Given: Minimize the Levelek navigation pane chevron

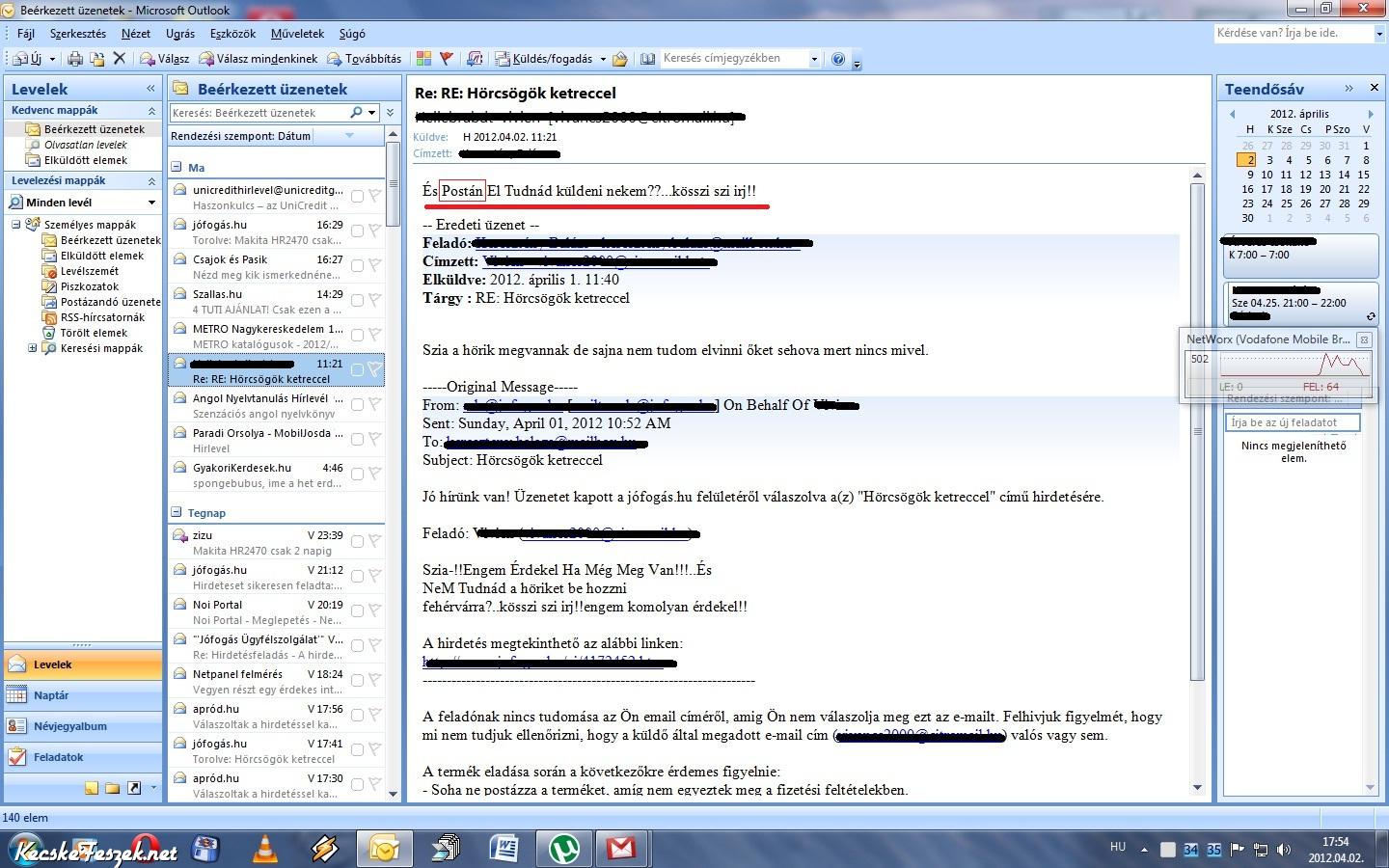Looking at the screenshot, I should click(150, 88).
